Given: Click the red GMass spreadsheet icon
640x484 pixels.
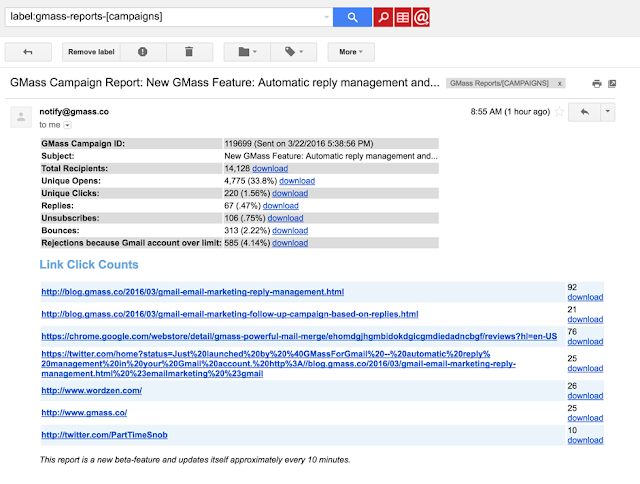Looking at the screenshot, I should point(402,17).
